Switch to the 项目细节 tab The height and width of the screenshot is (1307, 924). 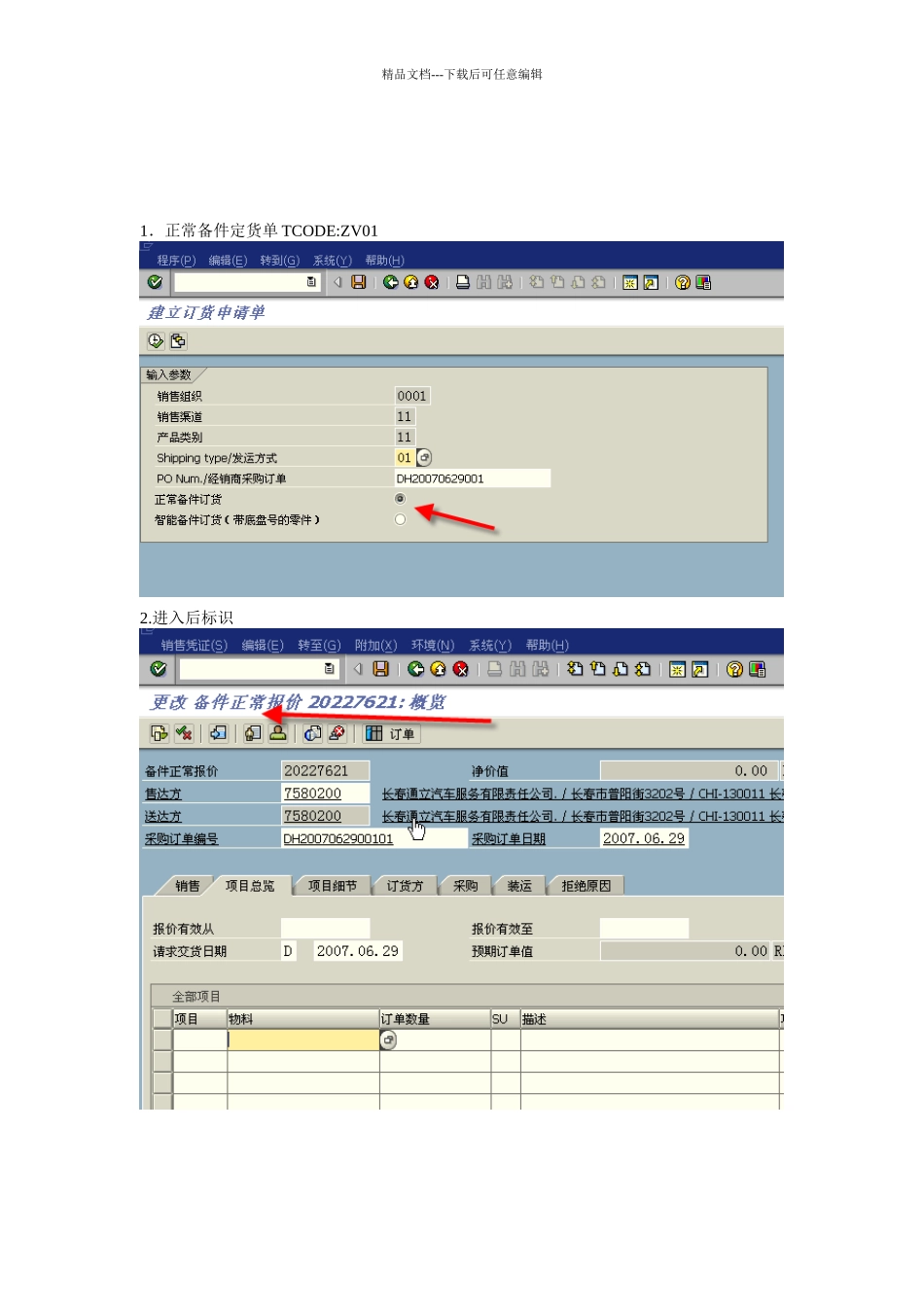pos(333,886)
